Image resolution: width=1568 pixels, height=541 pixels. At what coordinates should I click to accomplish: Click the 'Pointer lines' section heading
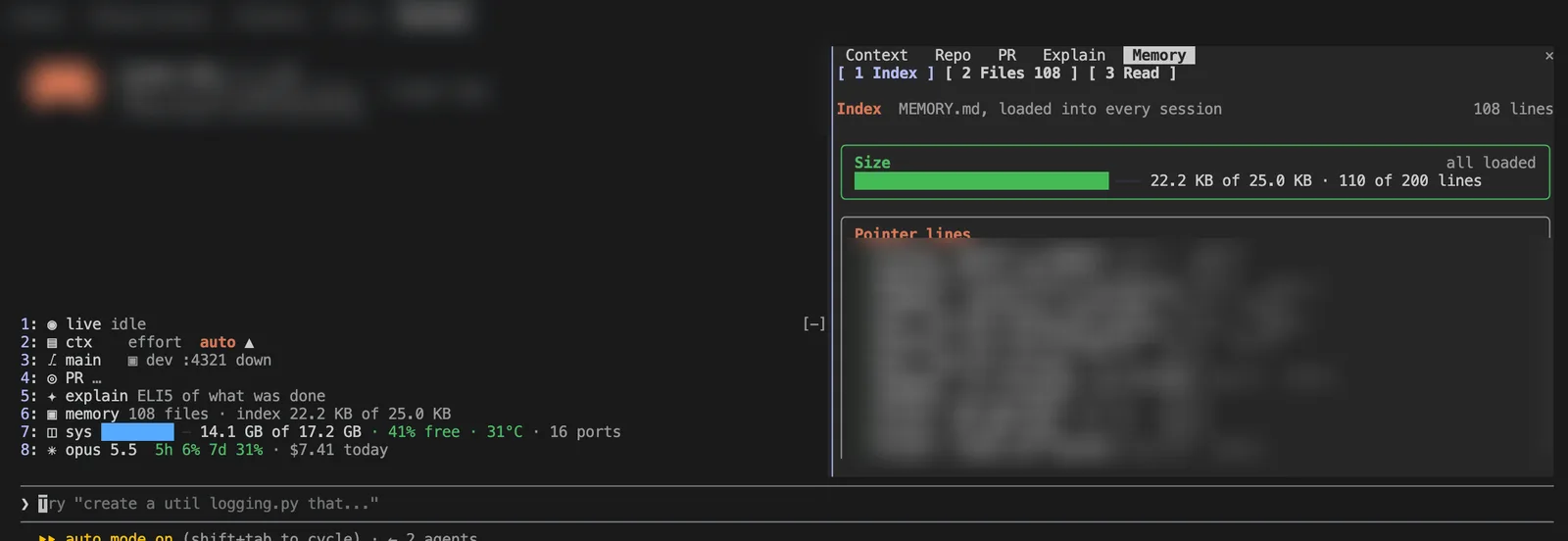click(912, 233)
